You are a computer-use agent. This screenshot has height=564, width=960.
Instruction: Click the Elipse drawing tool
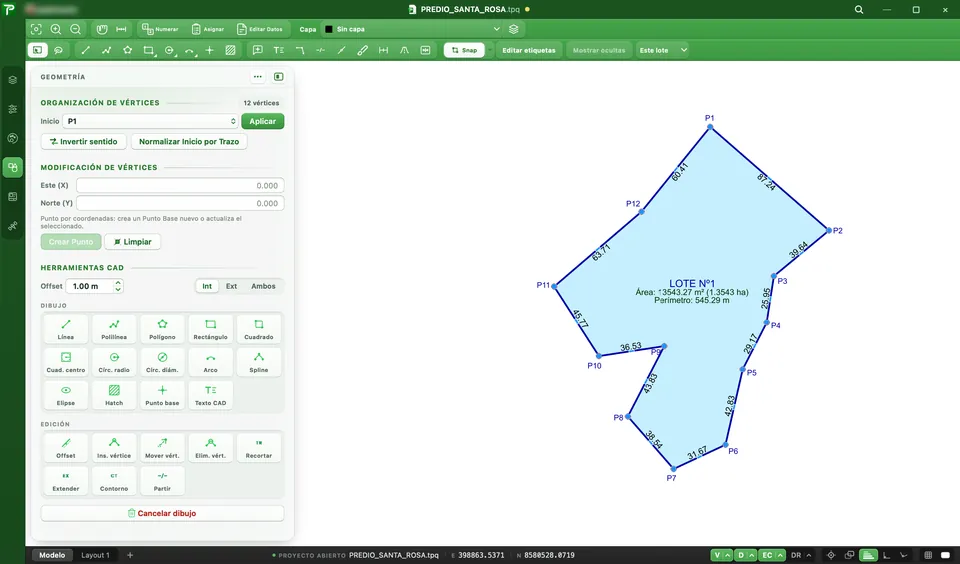(x=66, y=395)
